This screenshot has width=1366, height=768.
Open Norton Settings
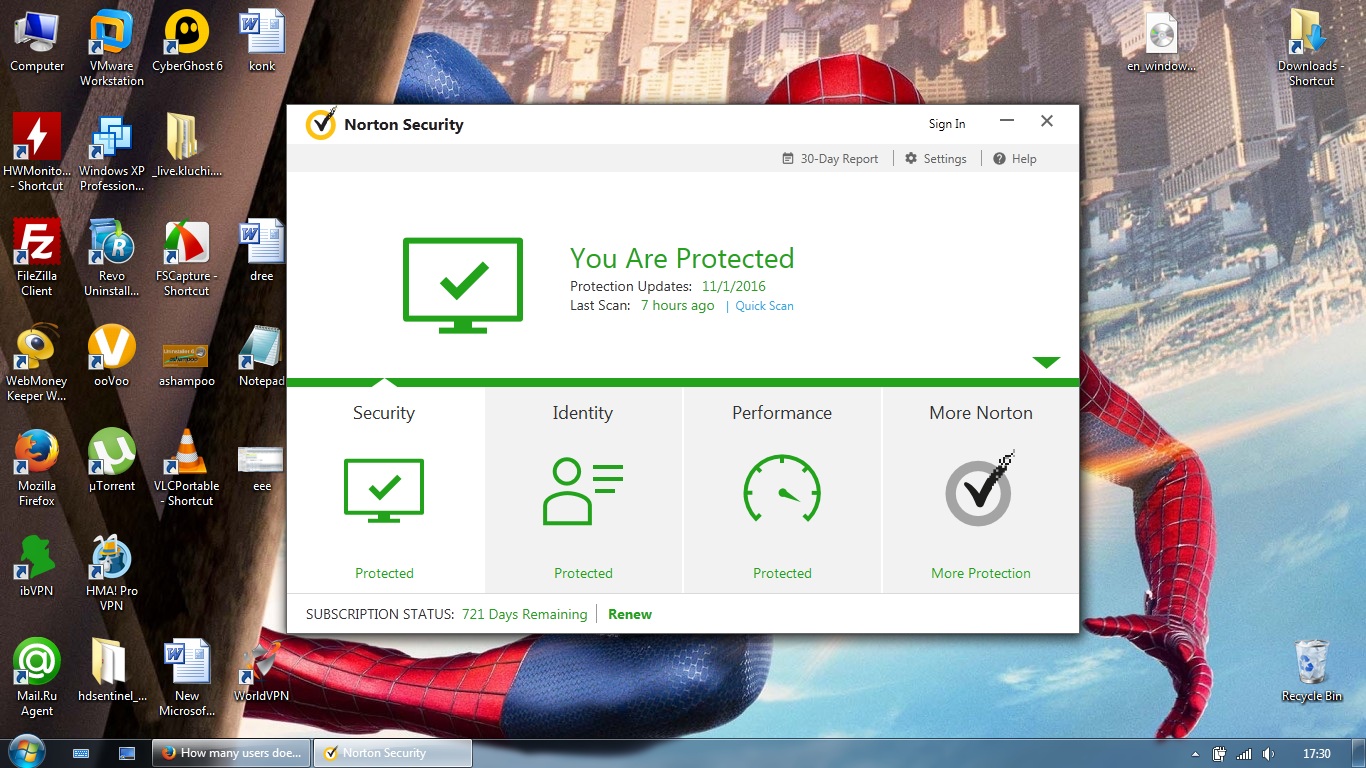(x=936, y=159)
